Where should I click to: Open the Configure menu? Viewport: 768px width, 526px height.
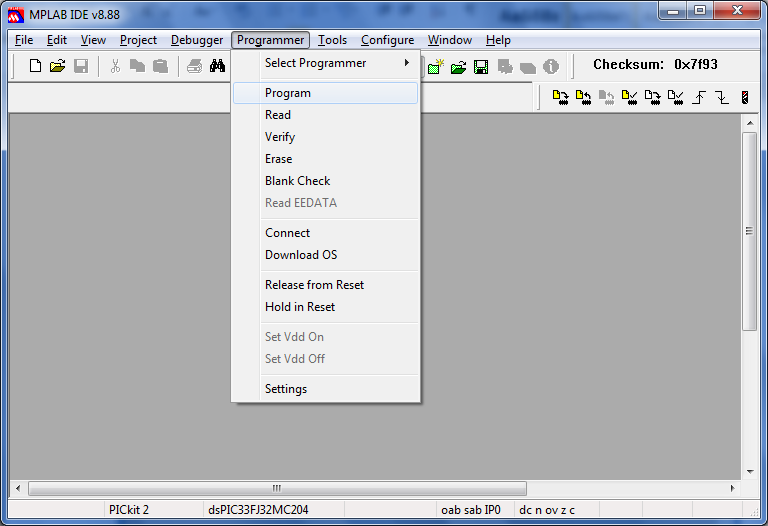(x=387, y=40)
